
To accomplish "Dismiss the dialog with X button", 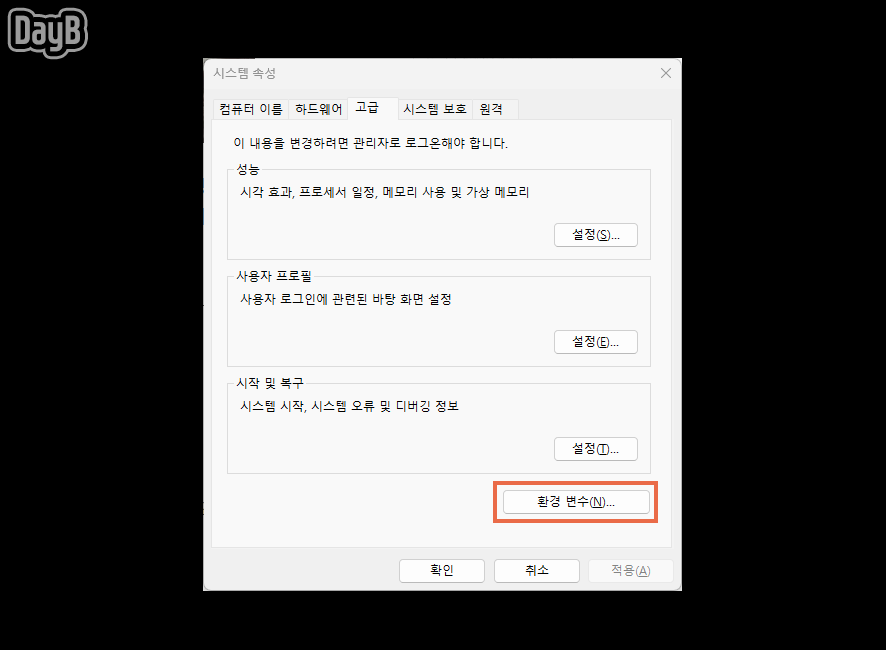I will pyautogui.click(x=666, y=73).
